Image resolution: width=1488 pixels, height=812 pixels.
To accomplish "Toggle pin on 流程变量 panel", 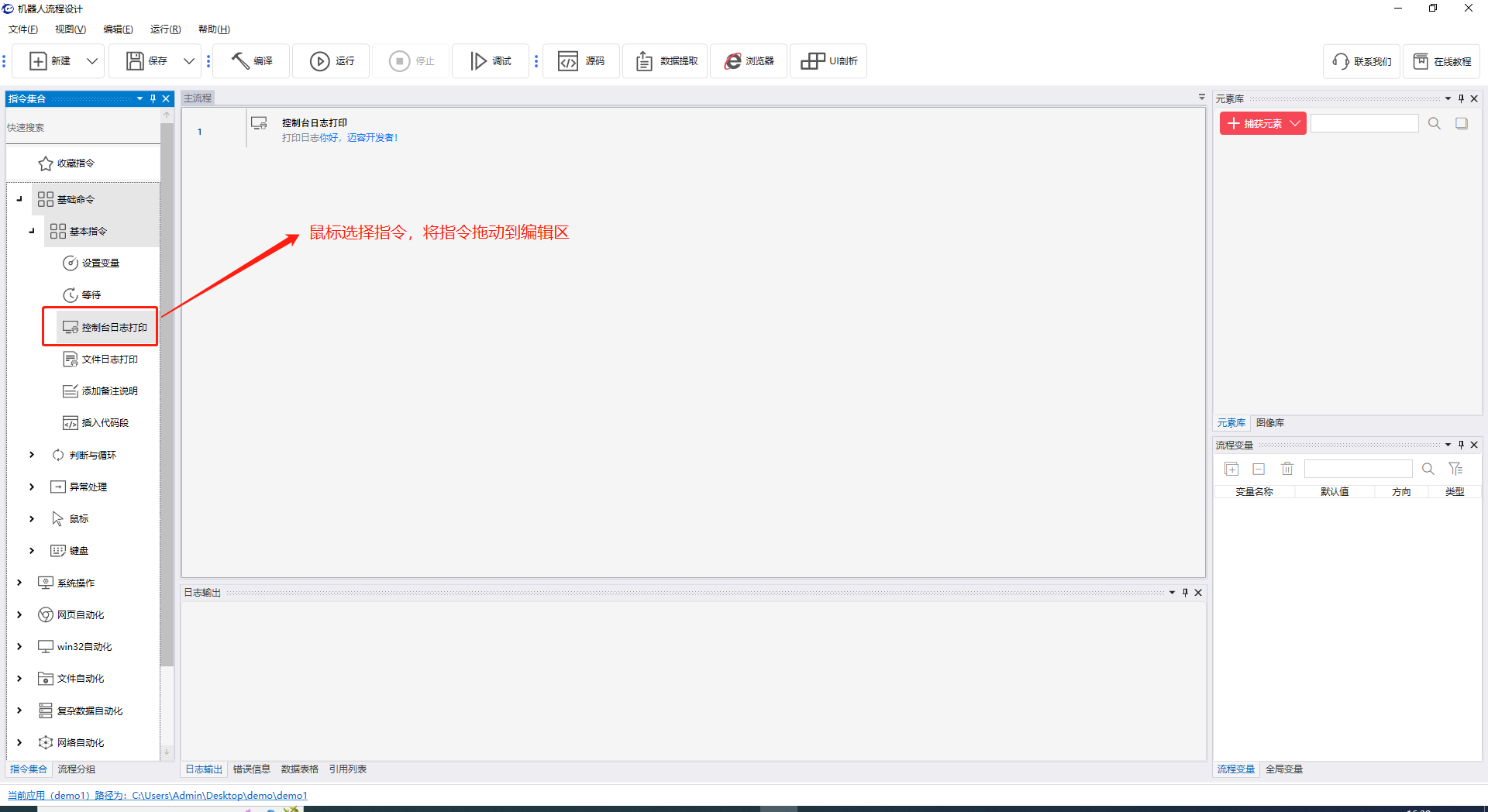I will (1461, 445).
